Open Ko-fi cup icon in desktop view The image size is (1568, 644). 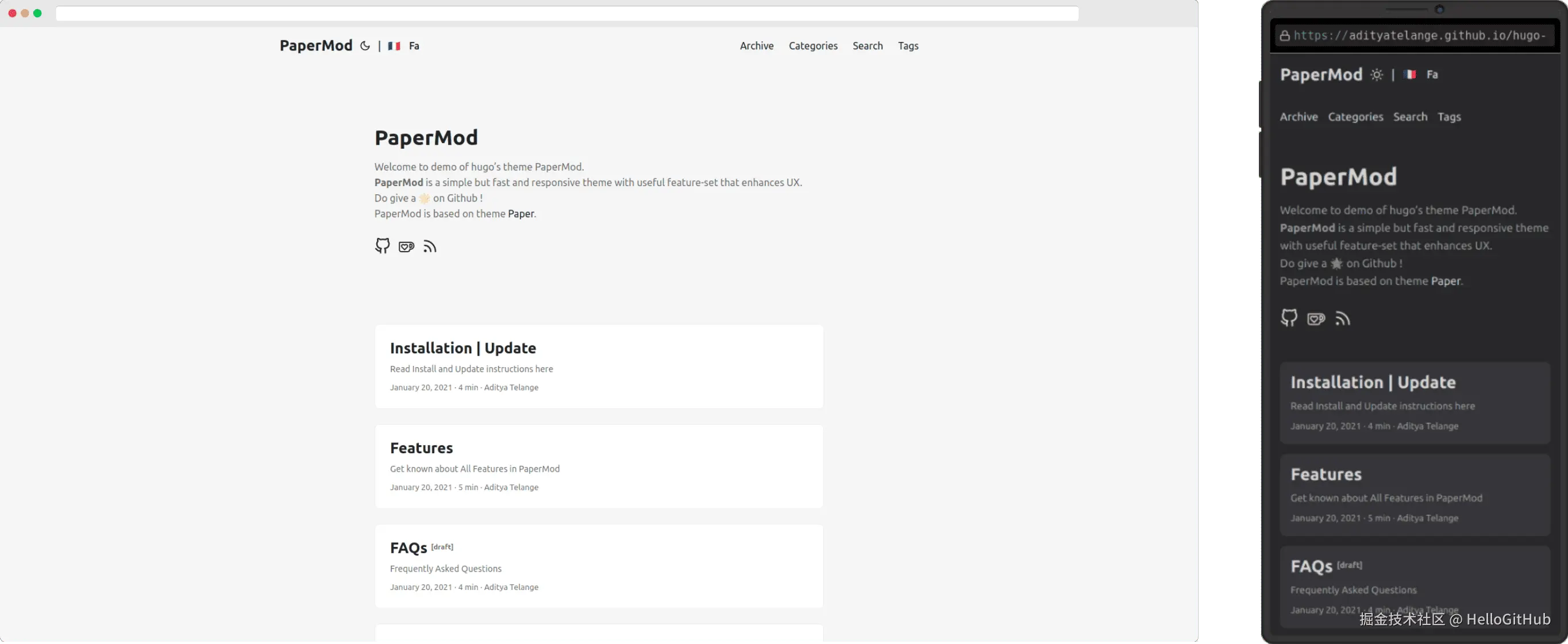click(406, 246)
